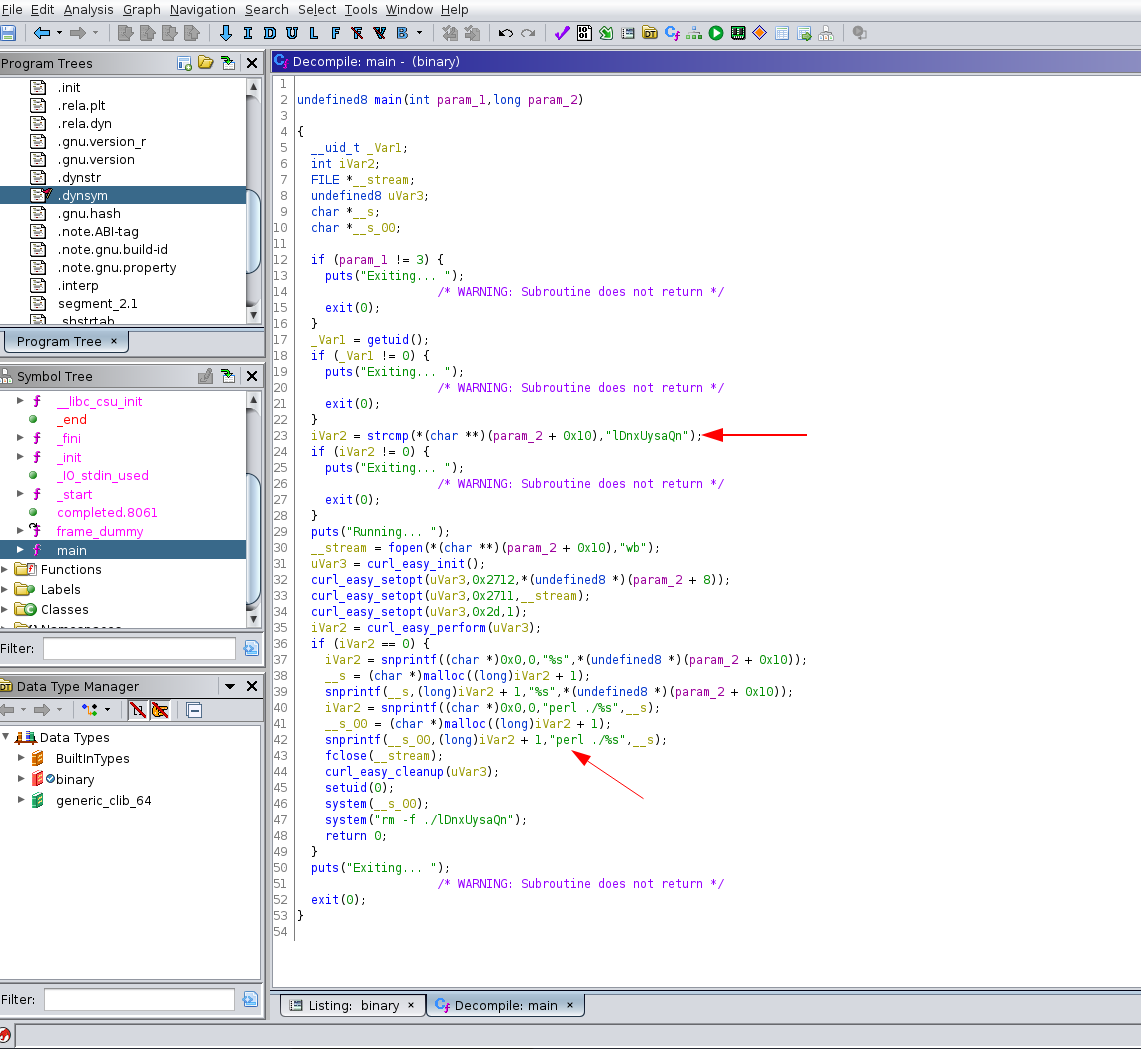Expand the generic_clib_64 archive node
The image size is (1141, 1049).
(x=21, y=800)
